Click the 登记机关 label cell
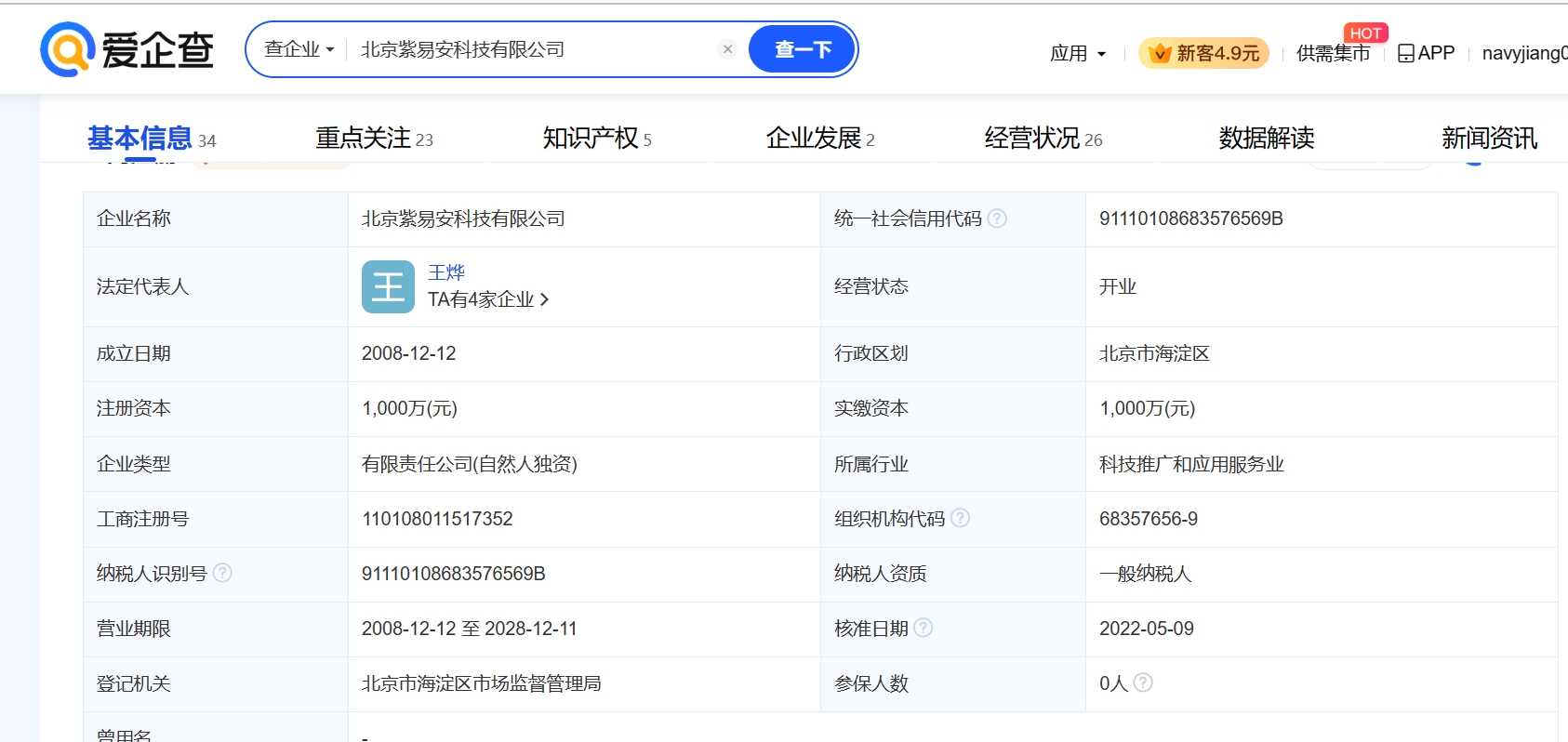 [x=216, y=683]
